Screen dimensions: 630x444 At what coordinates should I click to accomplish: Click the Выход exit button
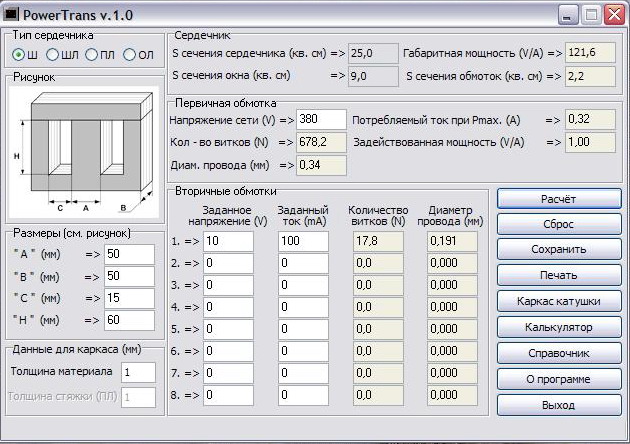coord(558,405)
